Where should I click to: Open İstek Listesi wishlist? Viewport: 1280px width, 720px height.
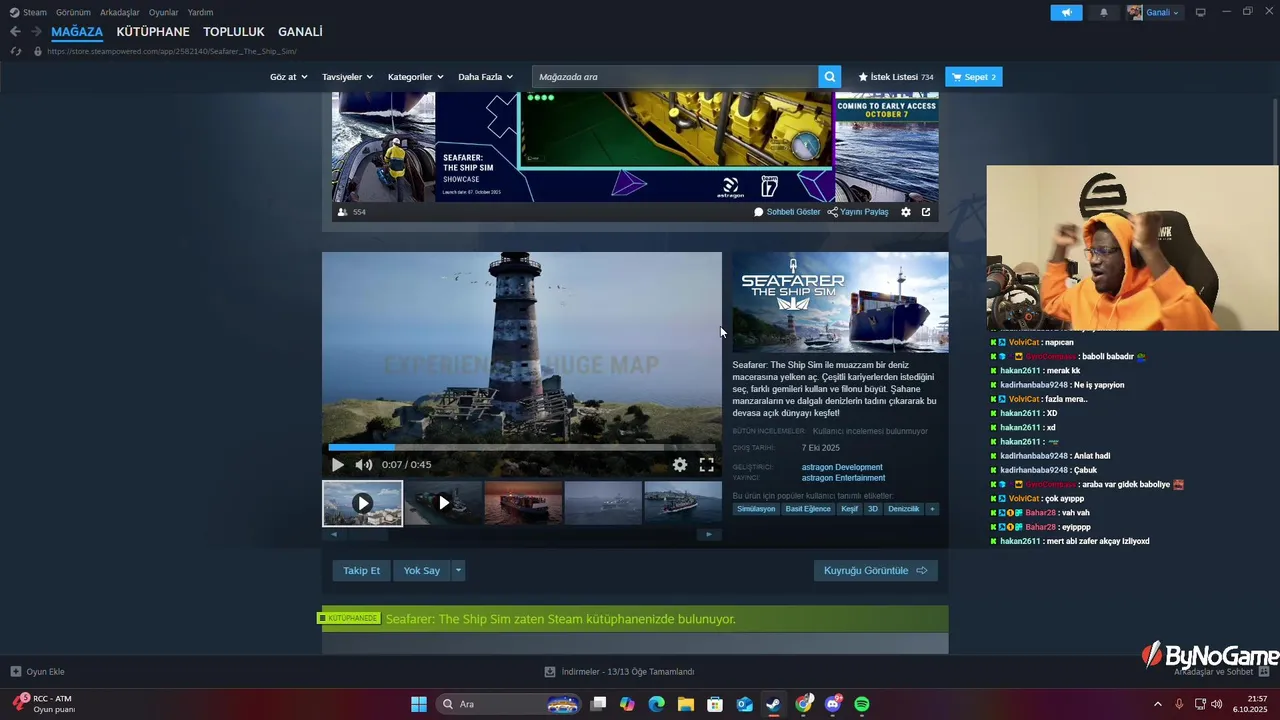coord(896,77)
